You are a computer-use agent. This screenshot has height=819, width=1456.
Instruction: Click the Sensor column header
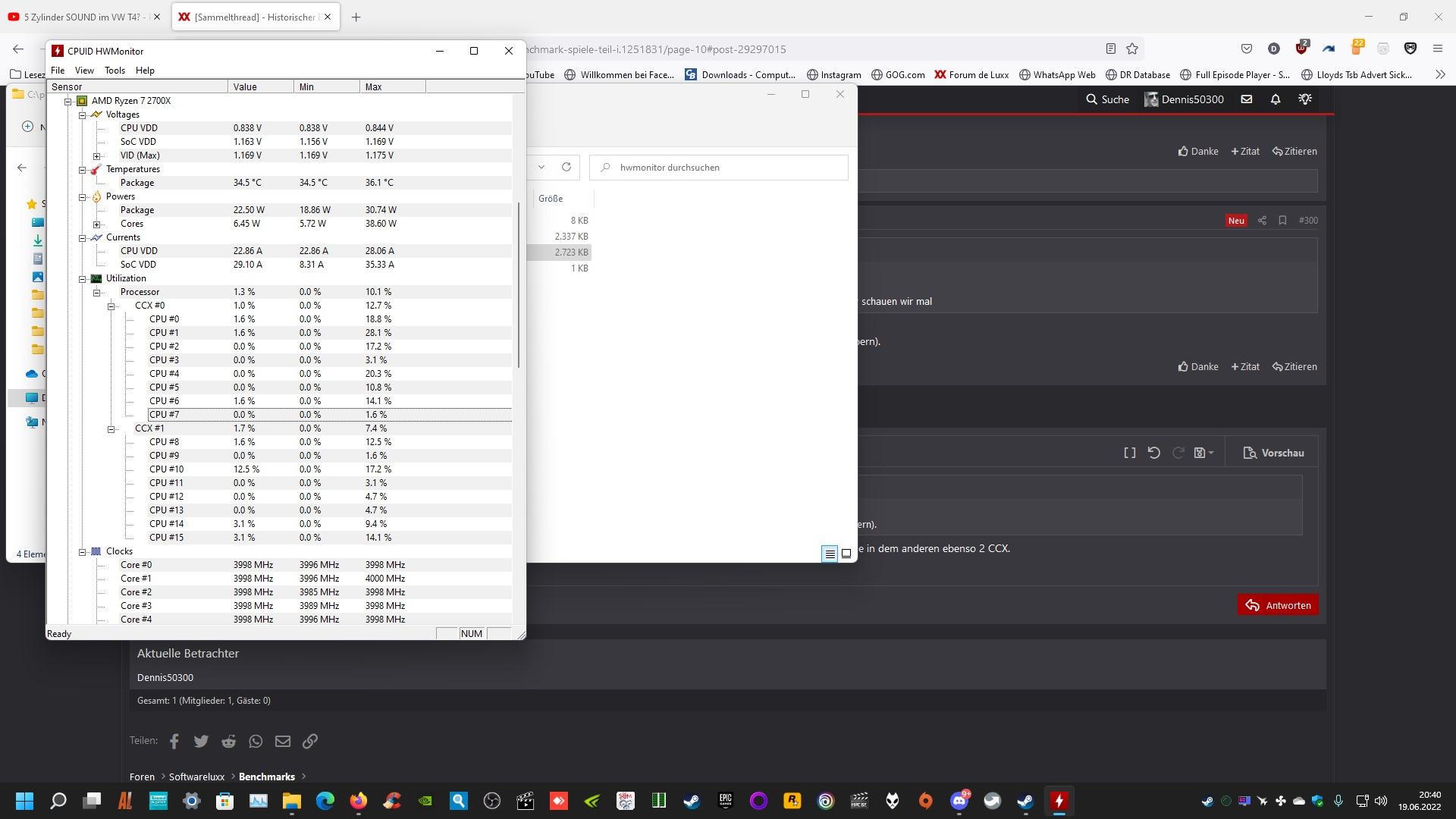pos(137,86)
